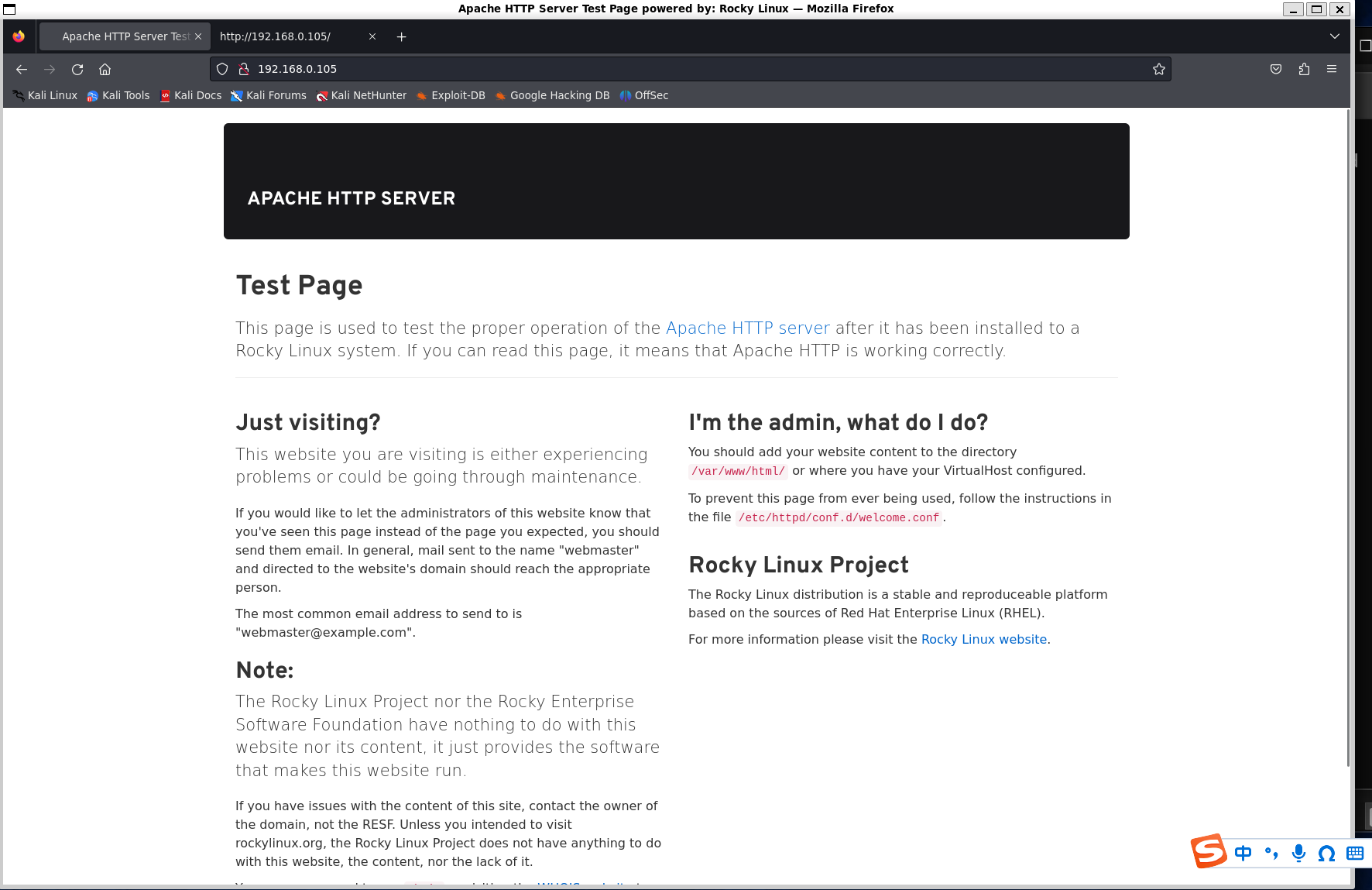Go forward one page
This screenshot has height=890, width=1372.
pyautogui.click(x=50, y=69)
